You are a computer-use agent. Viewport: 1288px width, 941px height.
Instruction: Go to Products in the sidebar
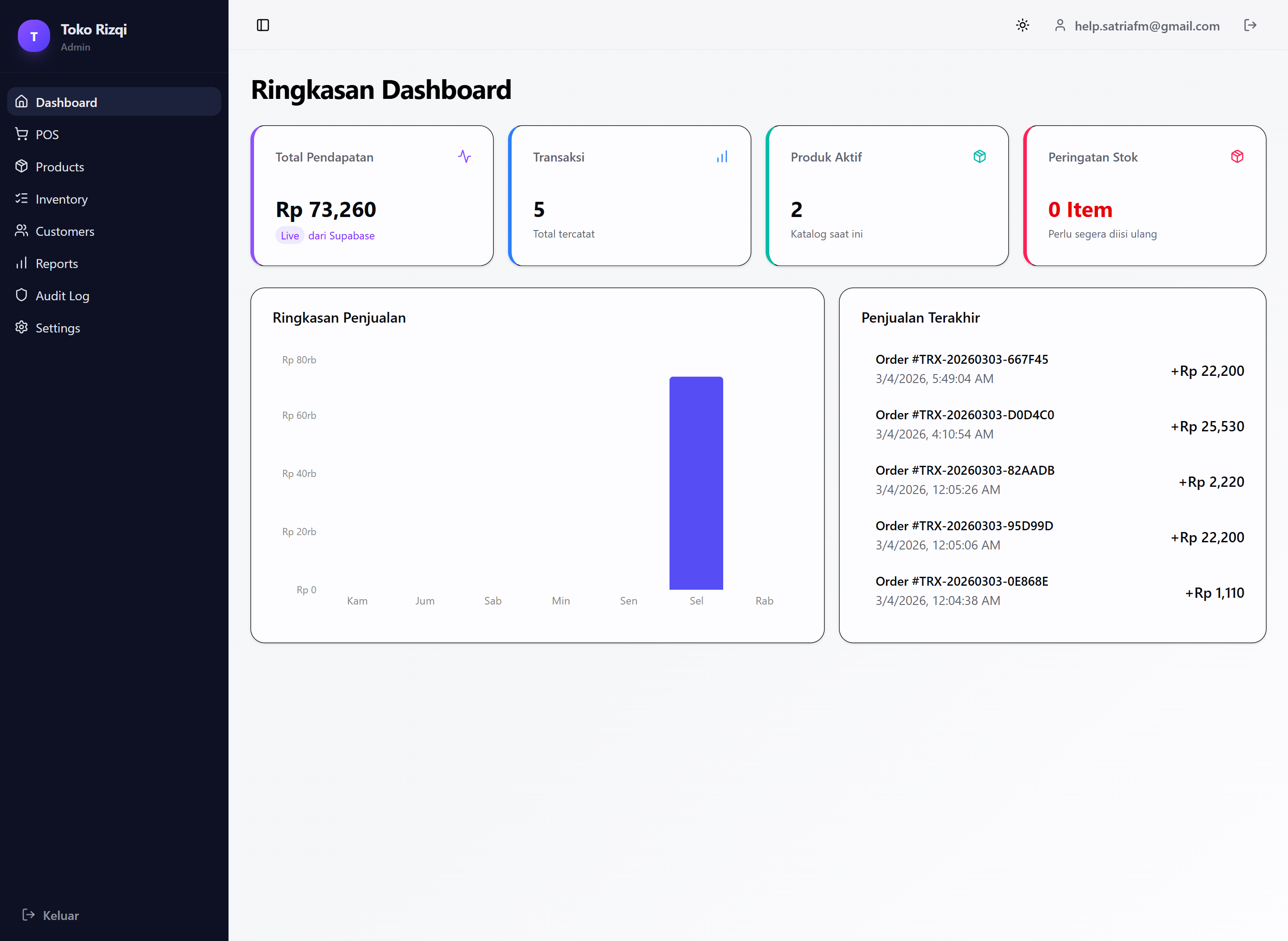point(59,167)
